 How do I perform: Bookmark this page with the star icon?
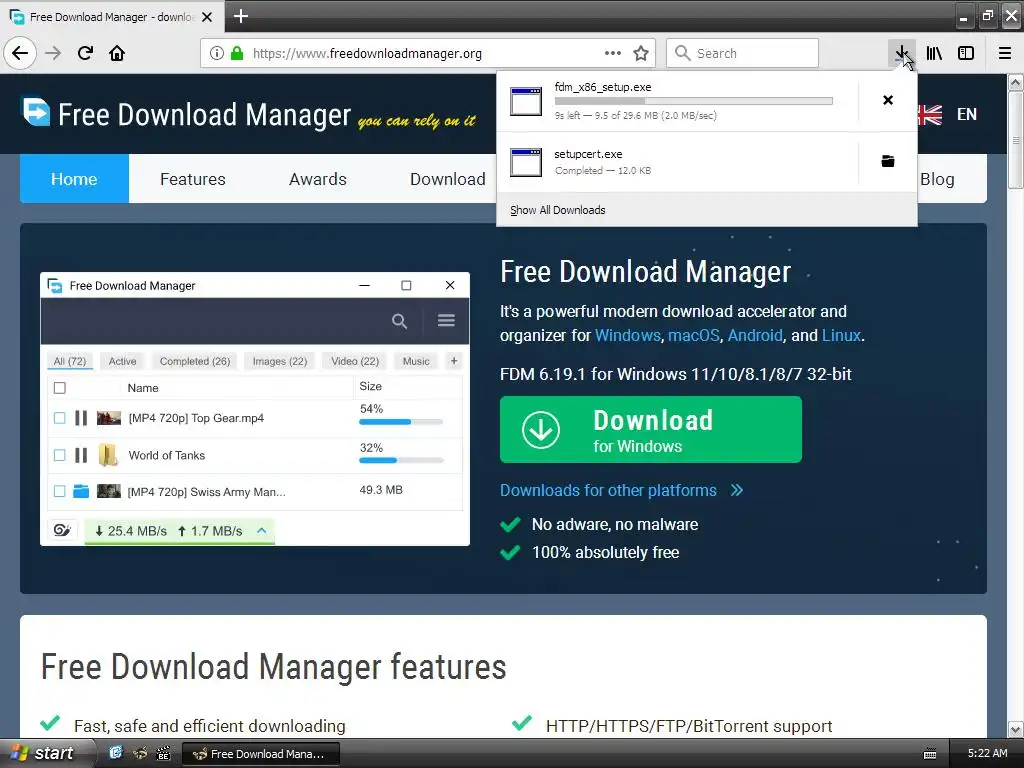click(641, 53)
